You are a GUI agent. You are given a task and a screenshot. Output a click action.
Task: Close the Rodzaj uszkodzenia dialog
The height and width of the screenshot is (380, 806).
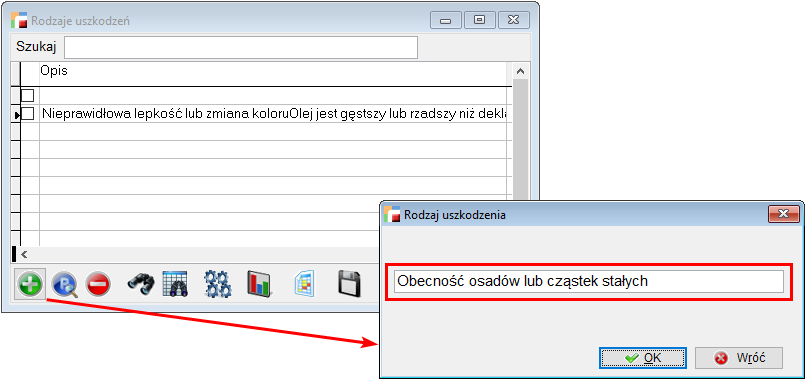tap(783, 214)
